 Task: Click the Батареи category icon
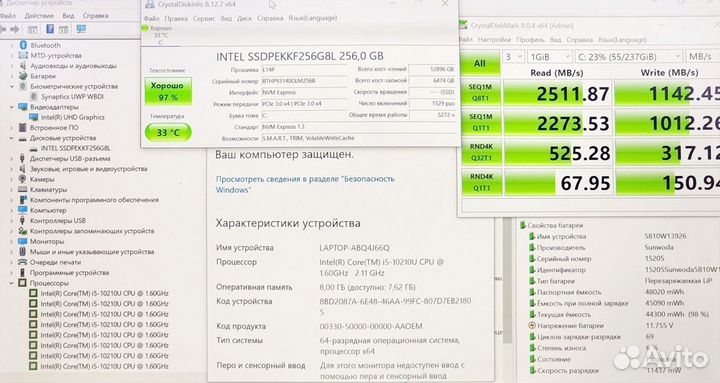pyautogui.click(x=23, y=76)
